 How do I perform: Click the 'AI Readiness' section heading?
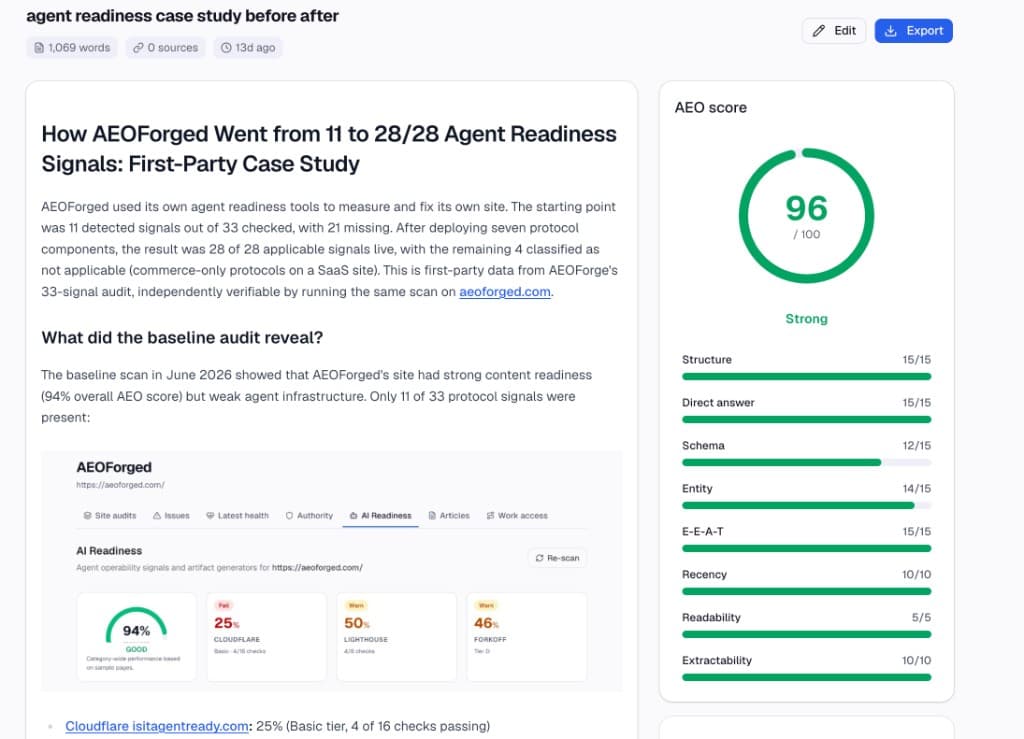(109, 551)
